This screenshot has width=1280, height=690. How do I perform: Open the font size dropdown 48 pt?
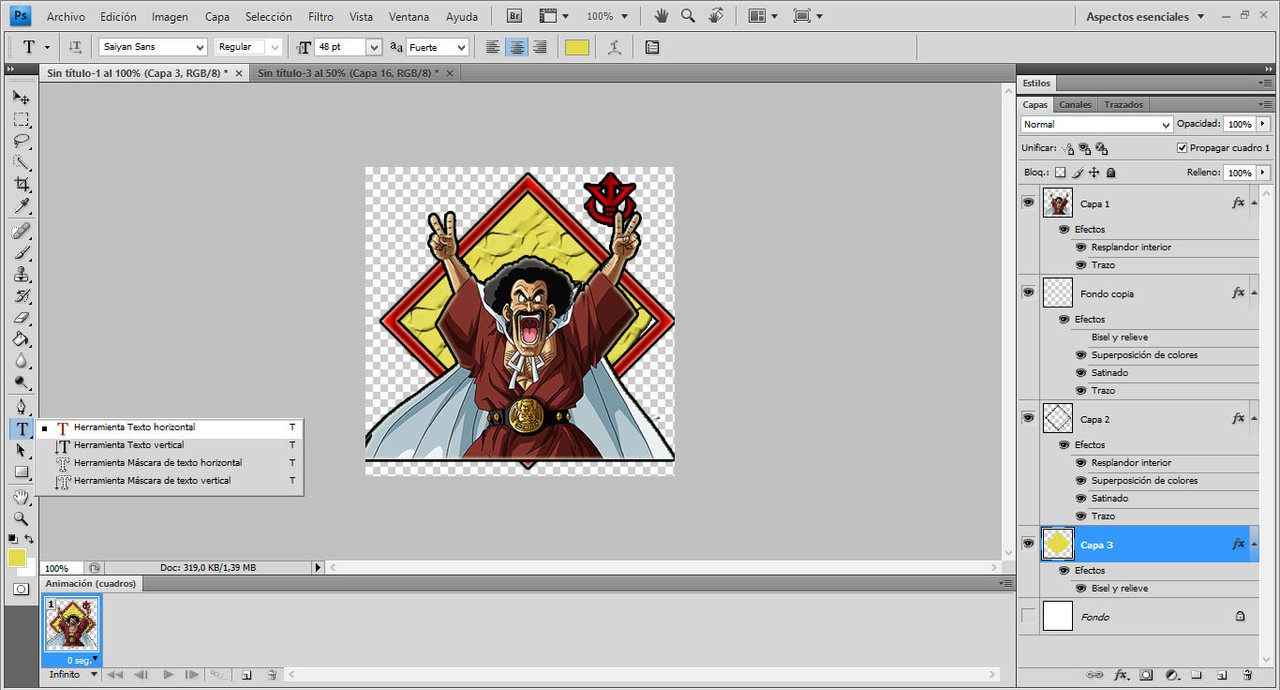(374, 47)
